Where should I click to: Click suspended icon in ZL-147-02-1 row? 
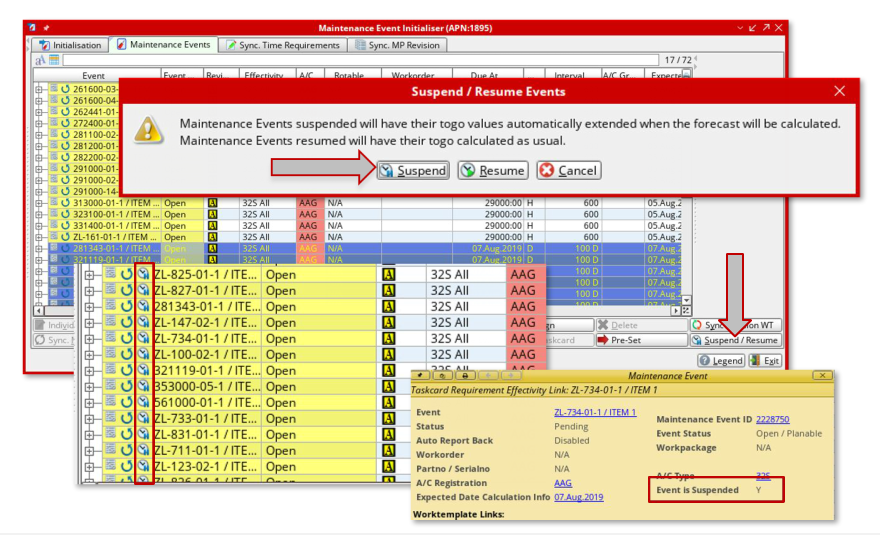(x=144, y=322)
